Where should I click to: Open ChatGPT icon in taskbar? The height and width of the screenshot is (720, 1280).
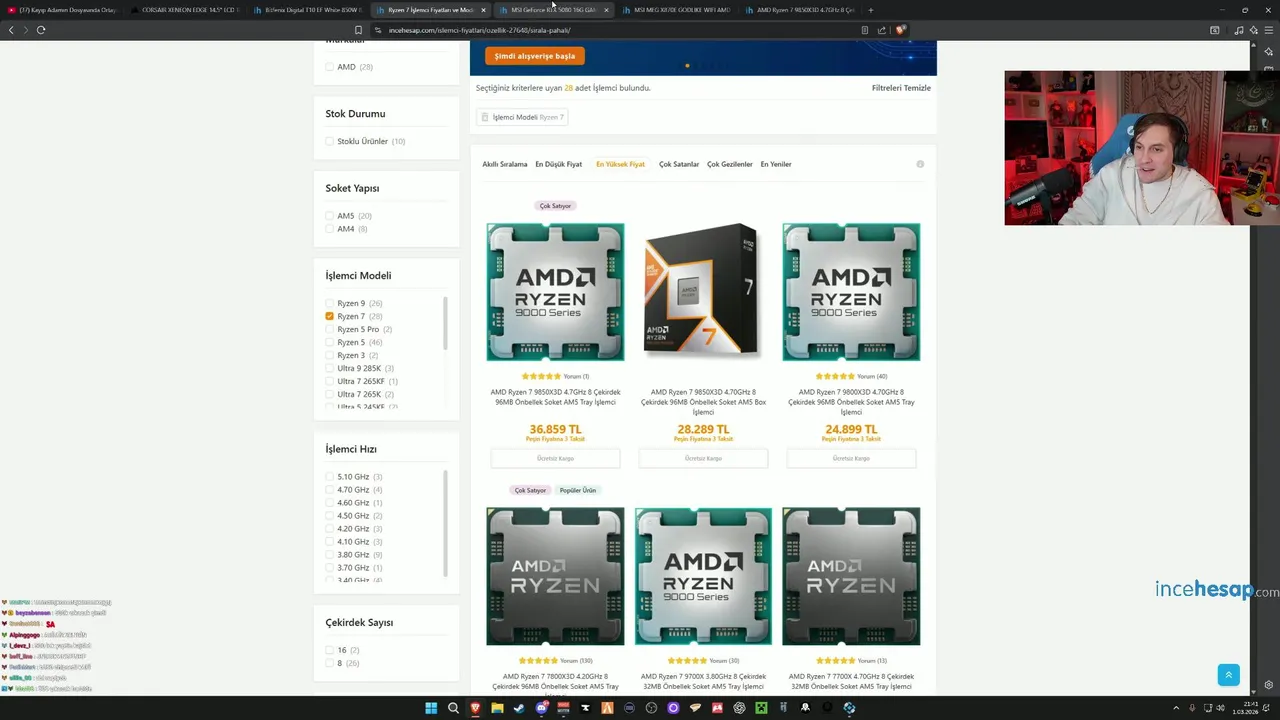tap(739, 708)
